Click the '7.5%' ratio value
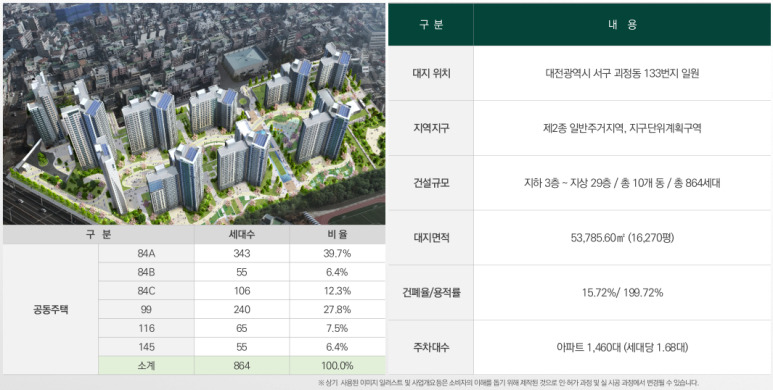Screen dimensions: 773x390 click(338, 329)
